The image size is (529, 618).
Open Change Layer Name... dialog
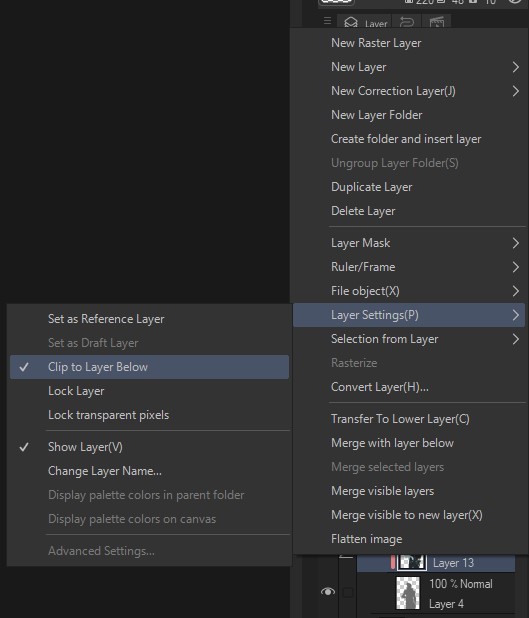[x=149, y=471]
